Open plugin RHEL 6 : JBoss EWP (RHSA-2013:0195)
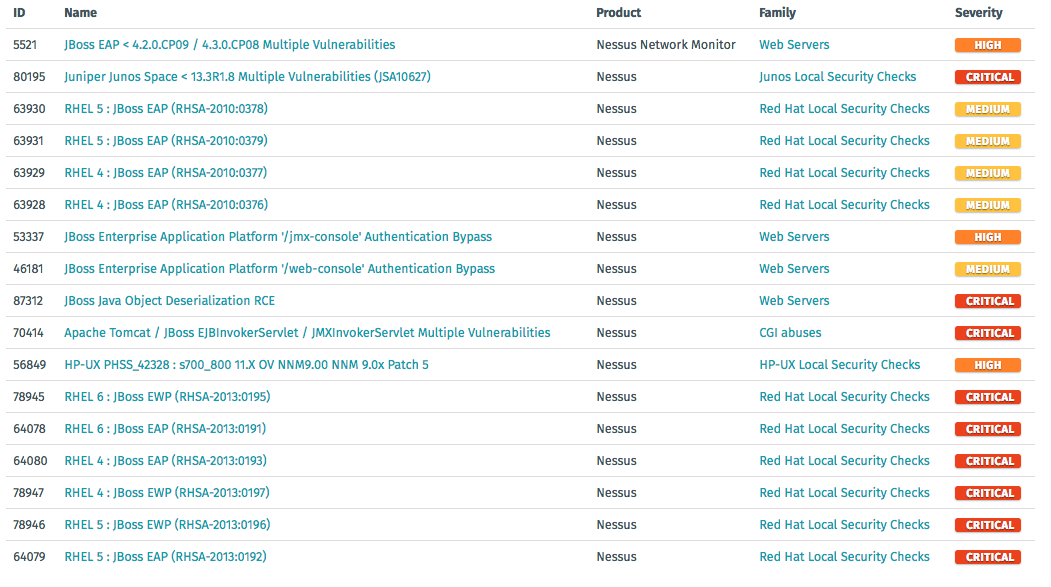The width and height of the screenshot is (1051, 587). (168, 397)
